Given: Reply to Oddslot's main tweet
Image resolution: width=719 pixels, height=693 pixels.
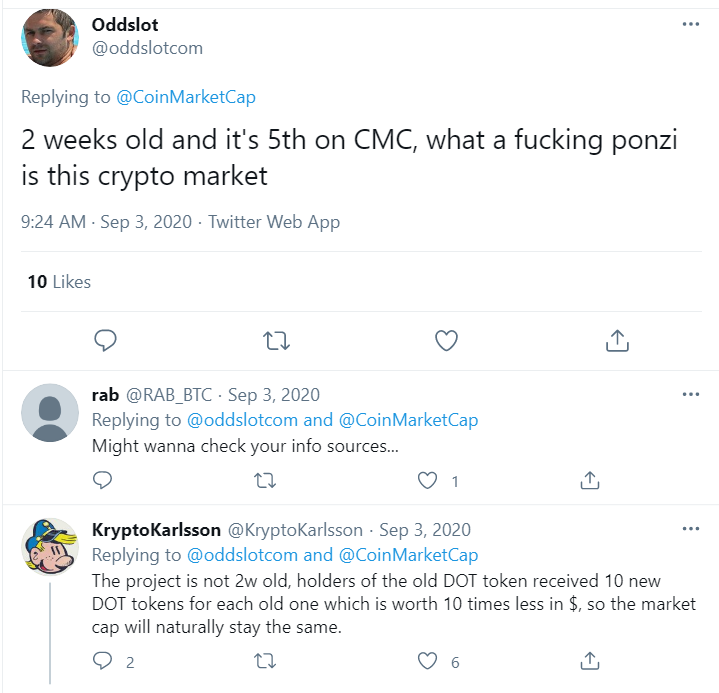Looking at the screenshot, I should point(106,341).
